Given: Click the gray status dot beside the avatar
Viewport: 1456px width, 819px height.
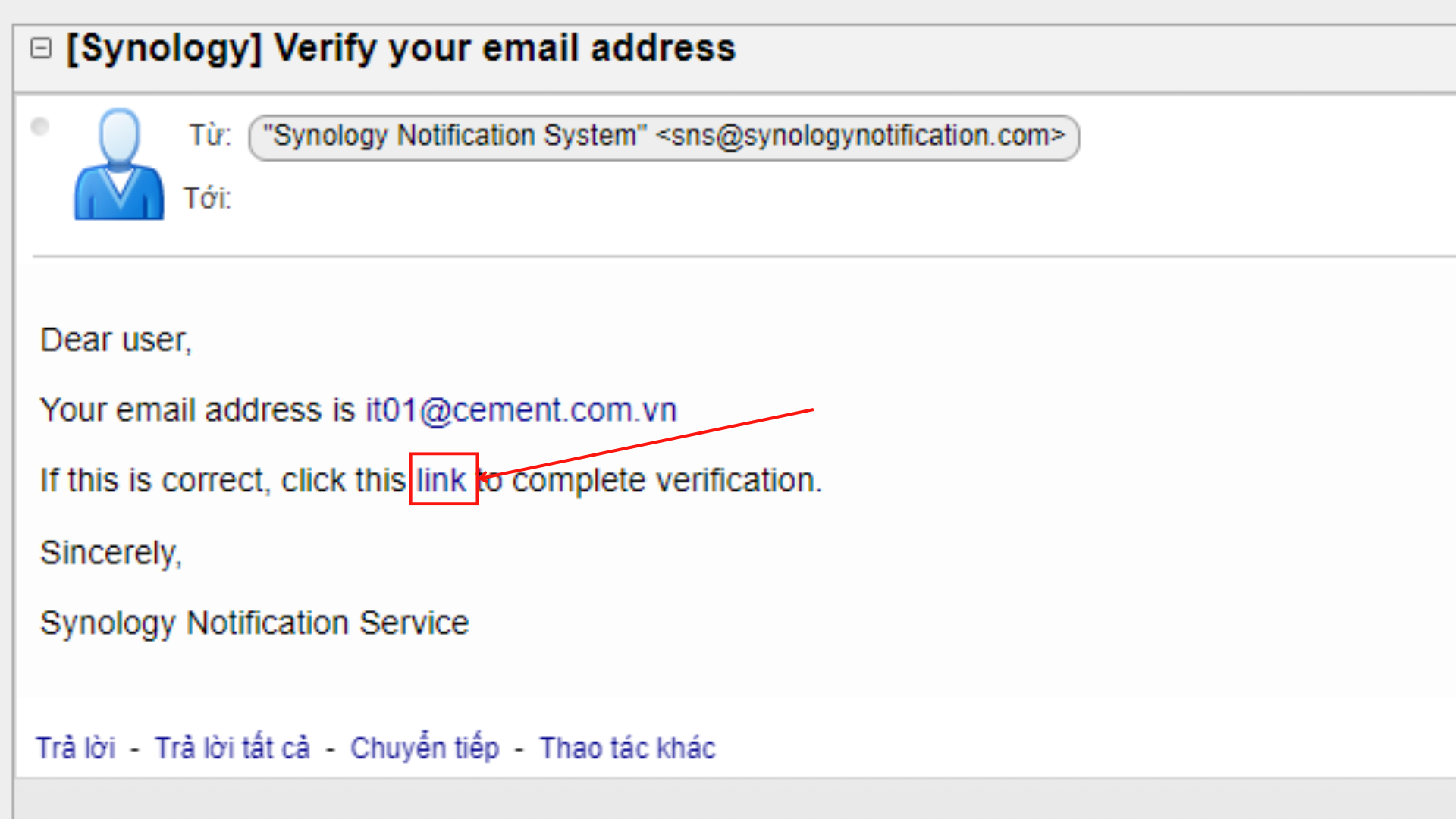Looking at the screenshot, I should (40, 127).
